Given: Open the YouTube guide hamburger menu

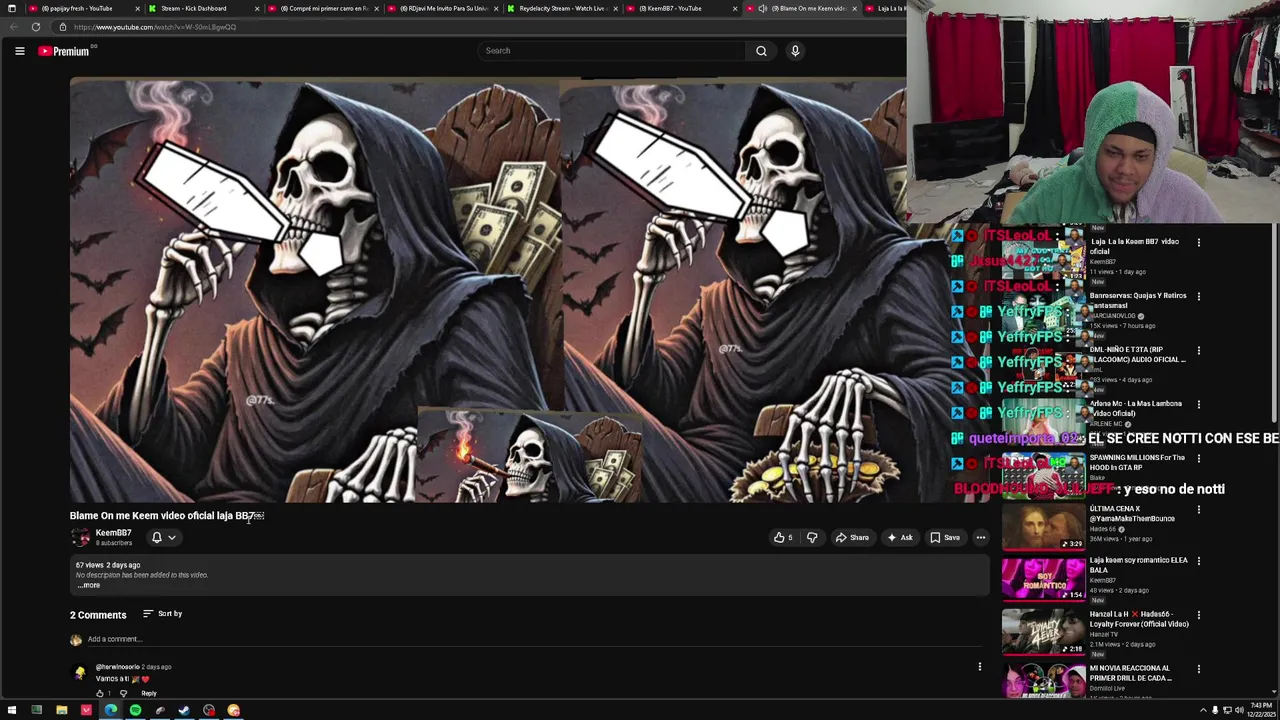Looking at the screenshot, I should click(x=19, y=51).
